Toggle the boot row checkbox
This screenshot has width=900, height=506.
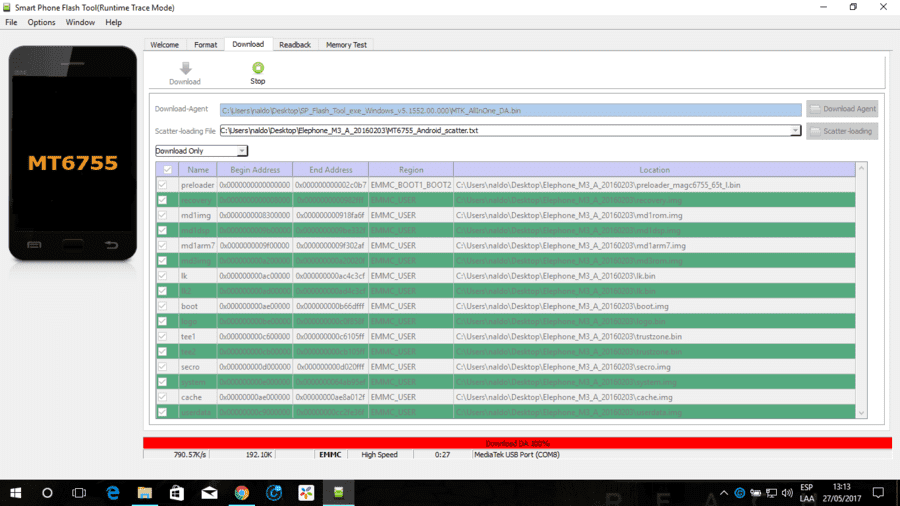[x=162, y=306]
